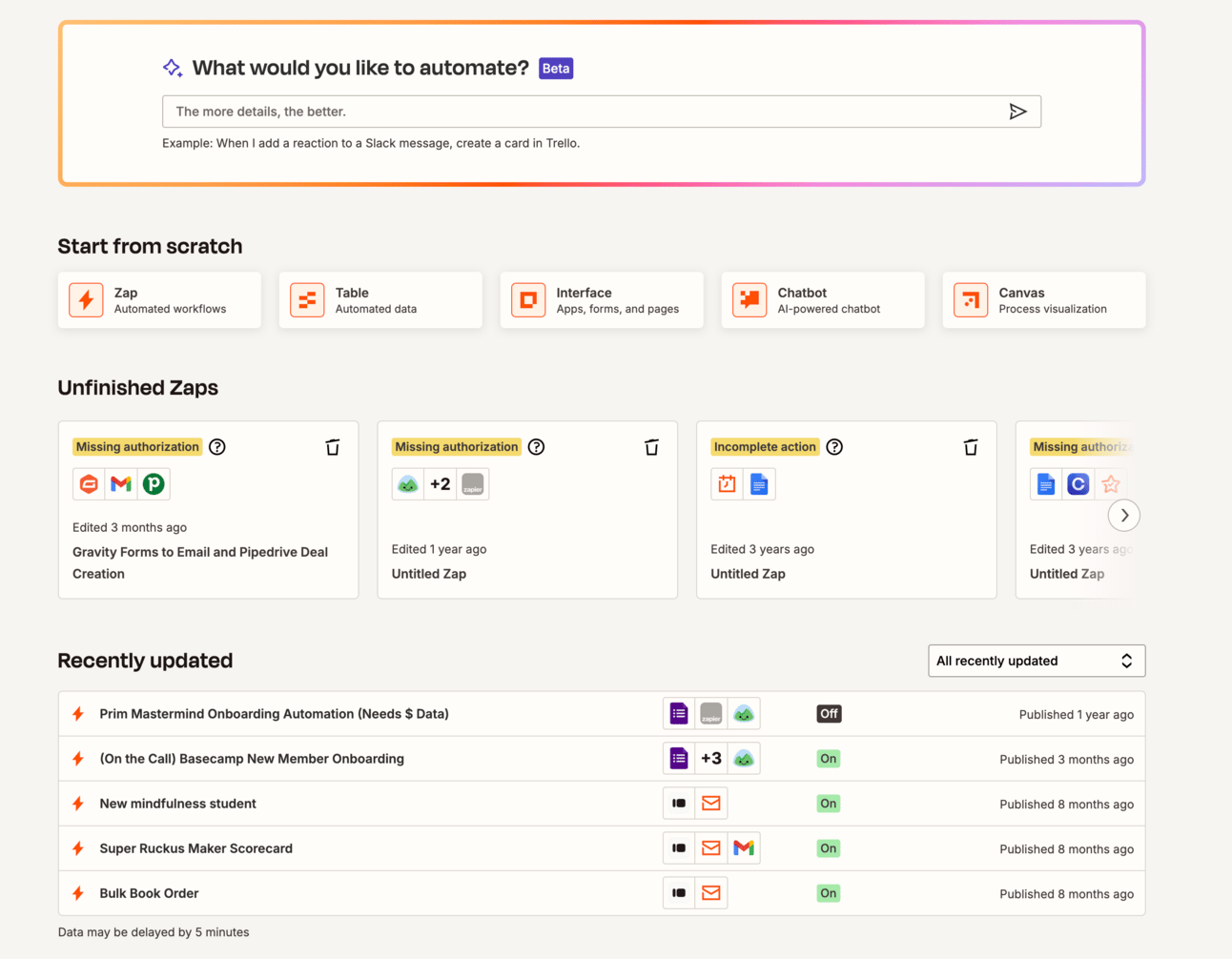The height and width of the screenshot is (959, 1232).
Task: Click Gmail icon in Gravity Forms card
Action: (121, 484)
